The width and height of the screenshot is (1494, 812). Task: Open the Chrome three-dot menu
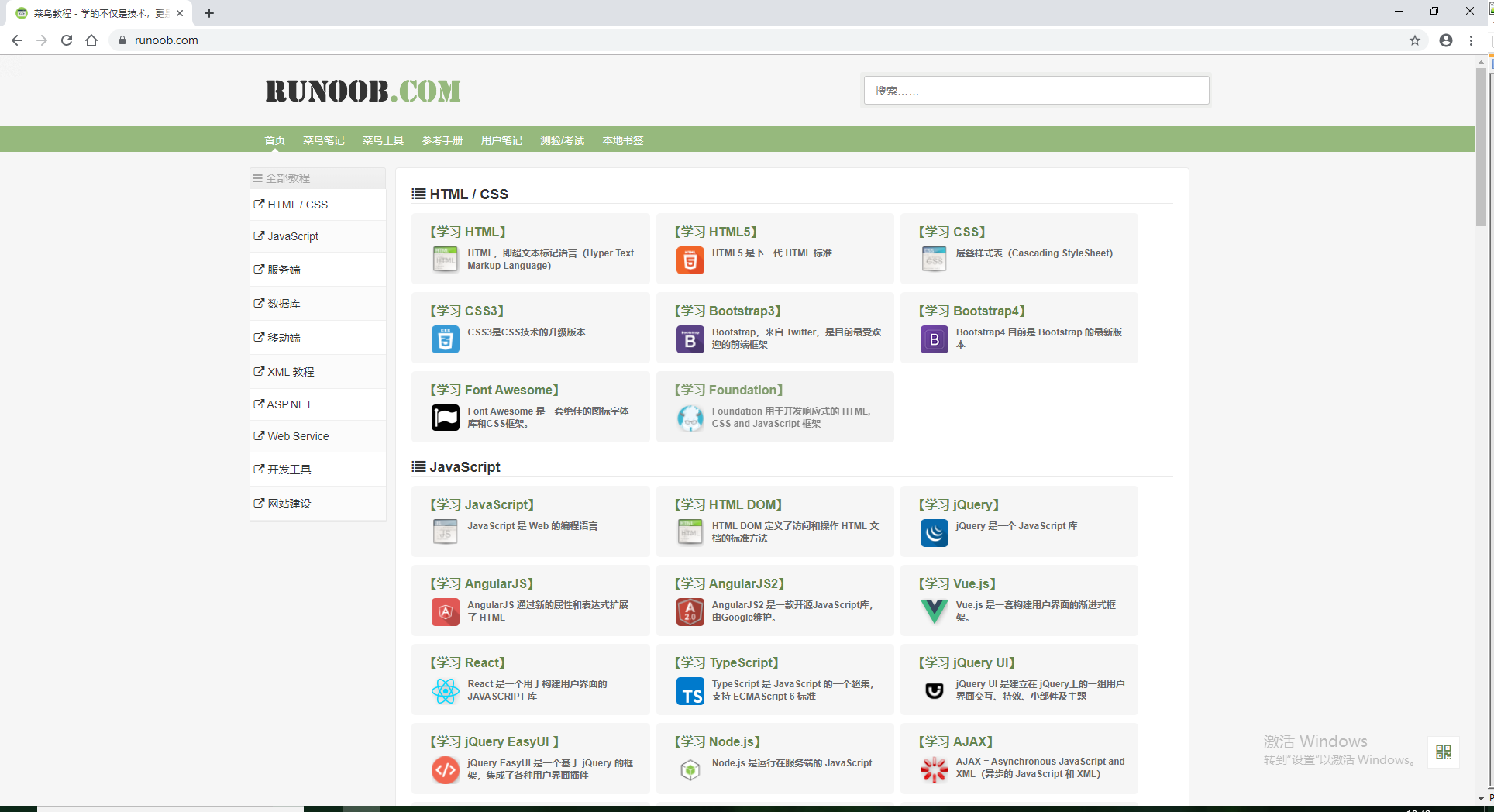[1471, 40]
